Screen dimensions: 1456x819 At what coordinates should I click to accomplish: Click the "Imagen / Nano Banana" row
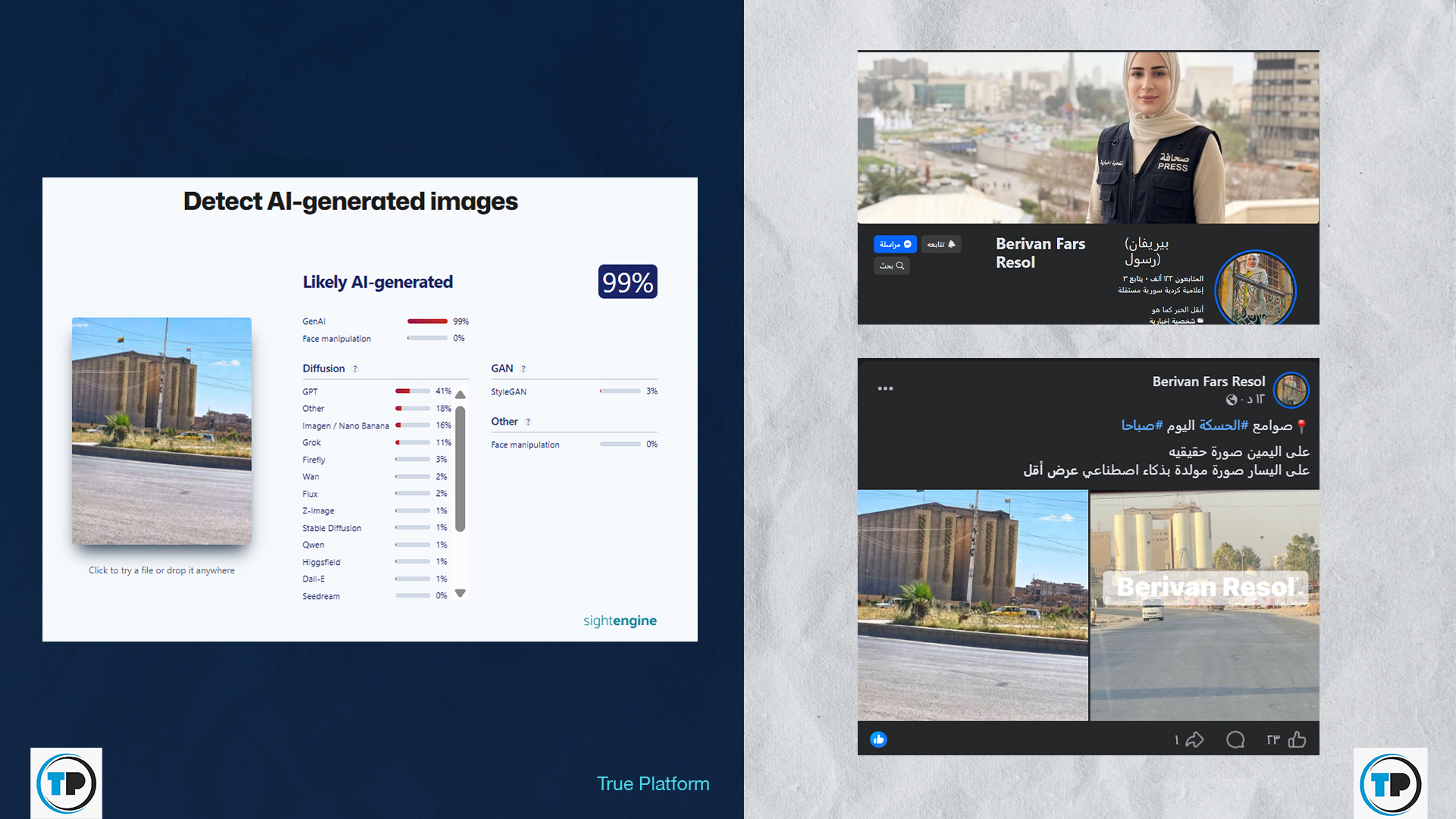click(377, 425)
